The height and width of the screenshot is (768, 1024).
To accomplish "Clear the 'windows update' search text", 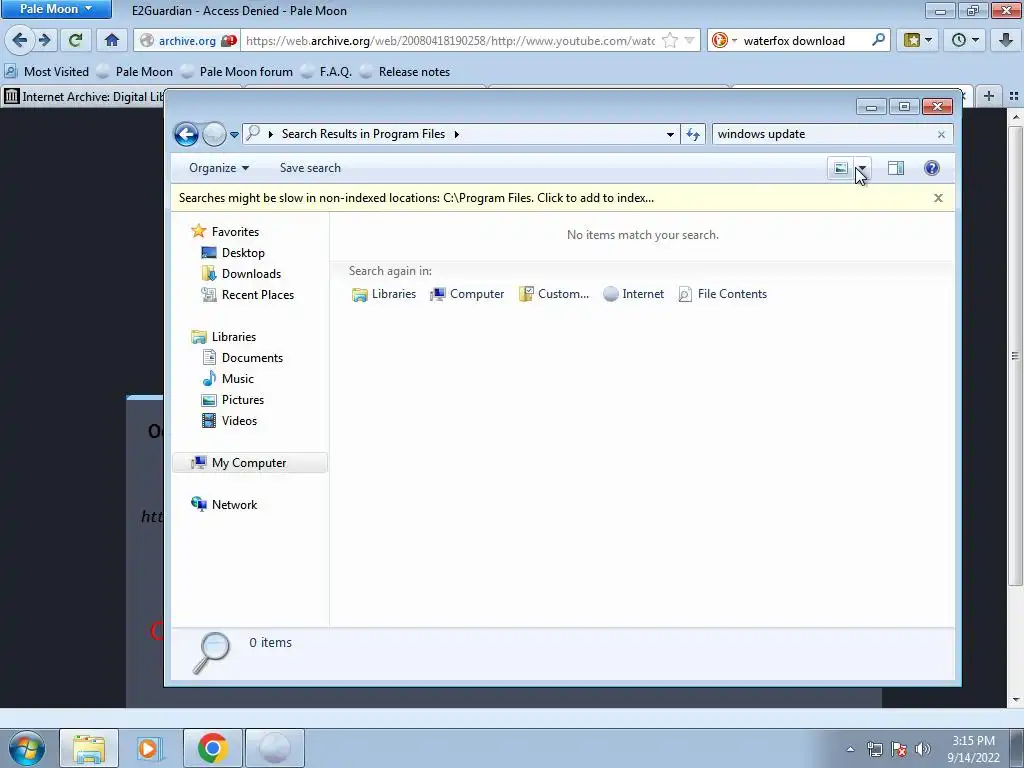I will tap(941, 135).
